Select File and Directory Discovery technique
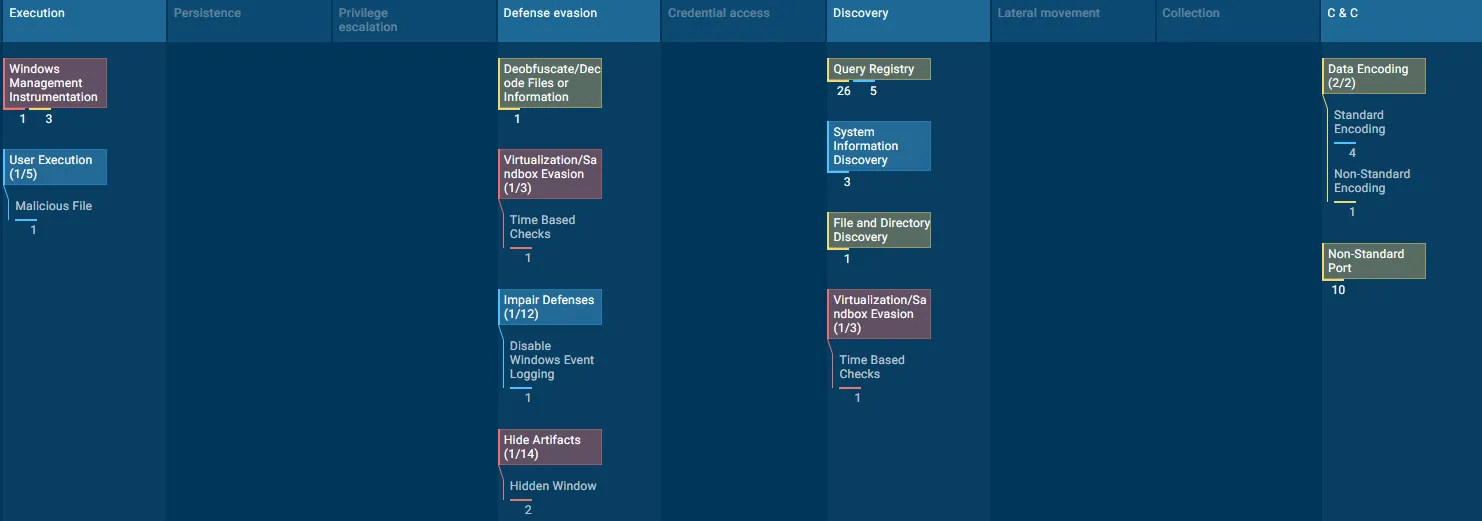The height and width of the screenshot is (521, 1482). click(879, 230)
